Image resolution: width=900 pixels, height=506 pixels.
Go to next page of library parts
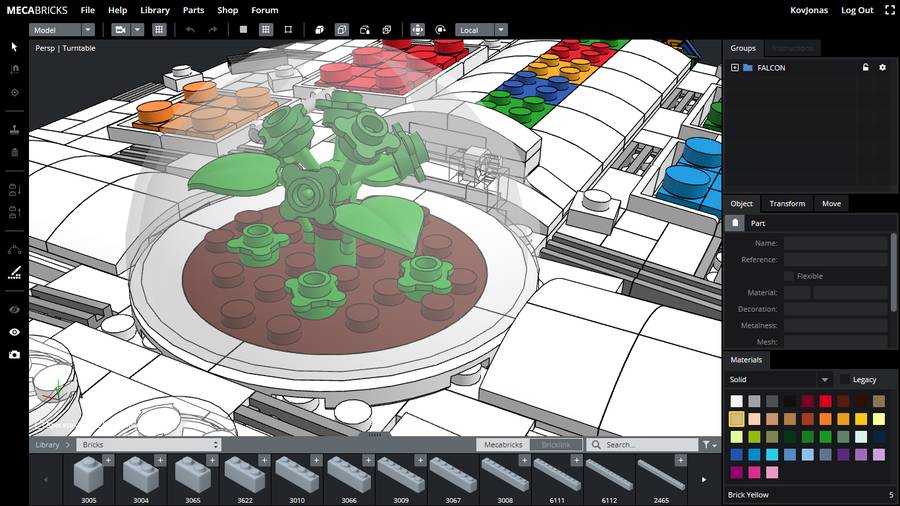click(704, 480)
